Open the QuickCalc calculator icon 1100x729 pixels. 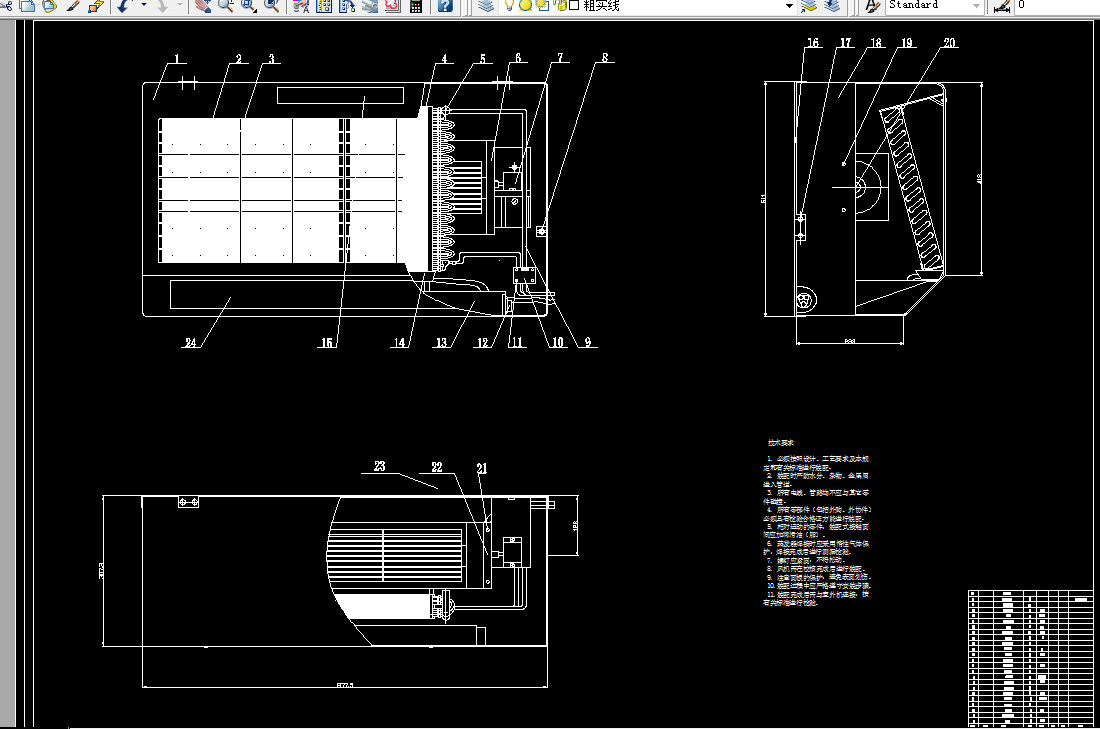(416, 5)
